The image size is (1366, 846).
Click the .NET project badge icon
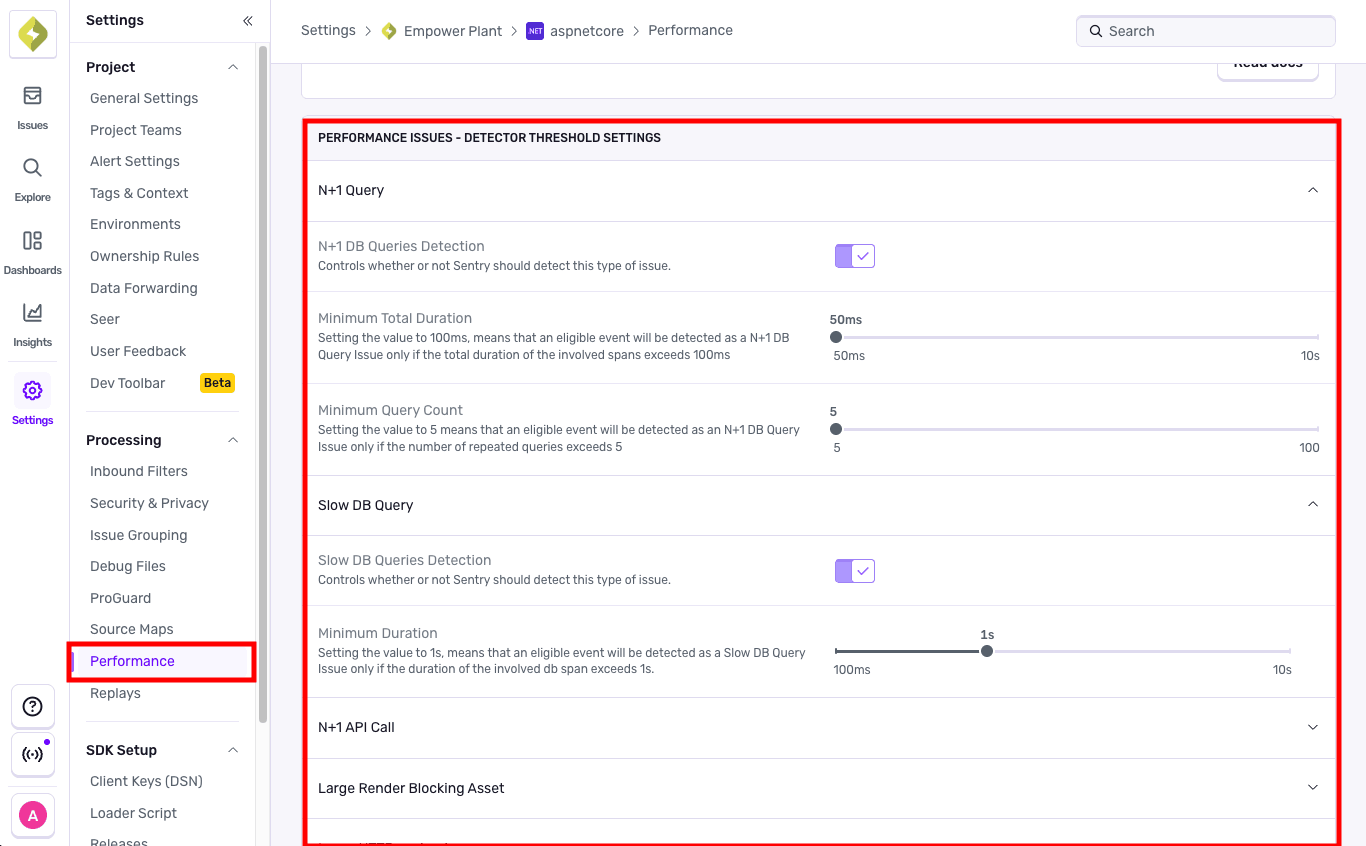535,31
